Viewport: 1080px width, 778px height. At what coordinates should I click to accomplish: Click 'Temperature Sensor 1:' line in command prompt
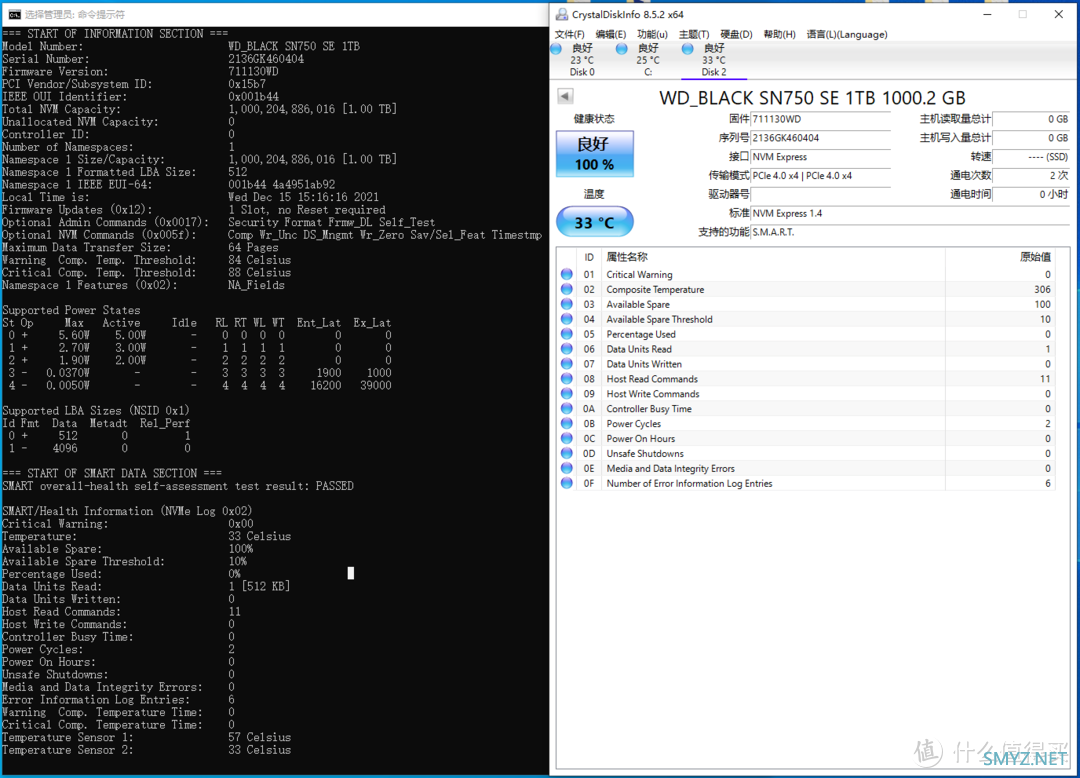[x=146, y=737]
